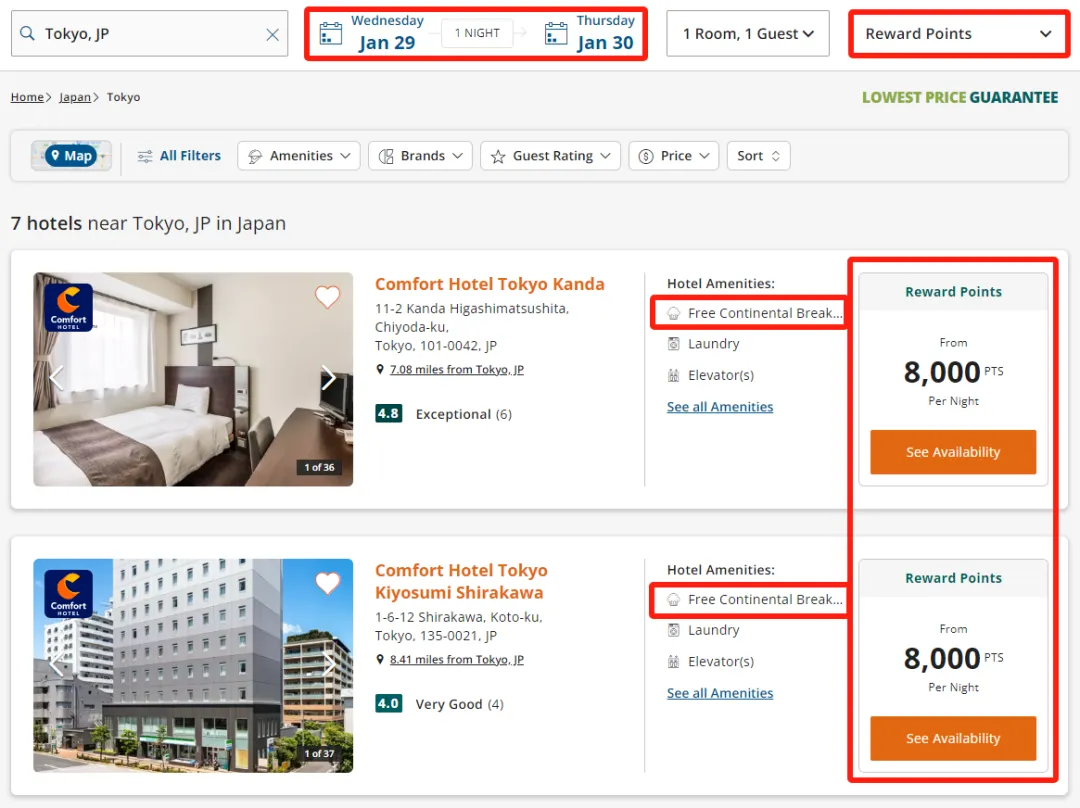Click See Availability for Comfort Hotel Tokyo Kanda
Image resolution: width=1080 pixels, height=808 pixels.
(952, 452)
